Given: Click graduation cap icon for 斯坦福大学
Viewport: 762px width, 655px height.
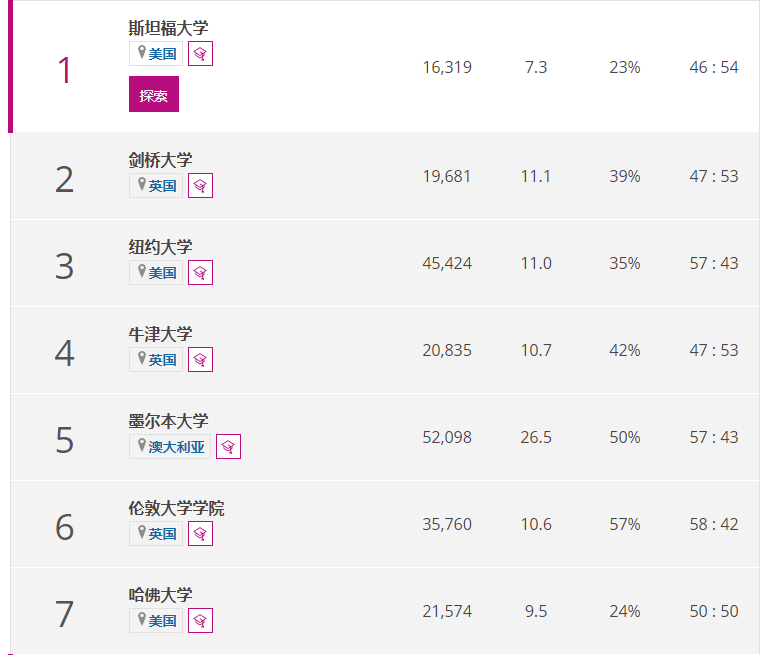Looking at the screenshot, I should [200, 54].
